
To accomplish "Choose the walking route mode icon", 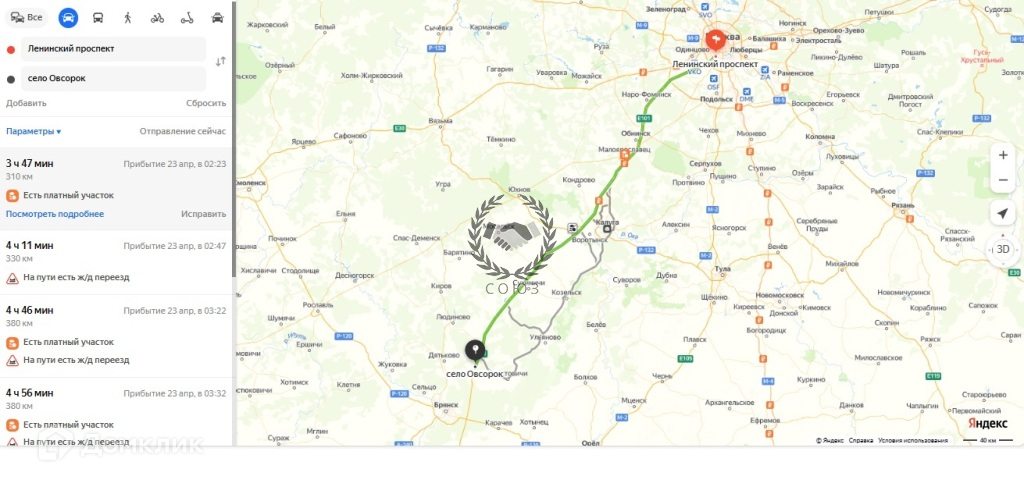I will click(x=127, y=18).
